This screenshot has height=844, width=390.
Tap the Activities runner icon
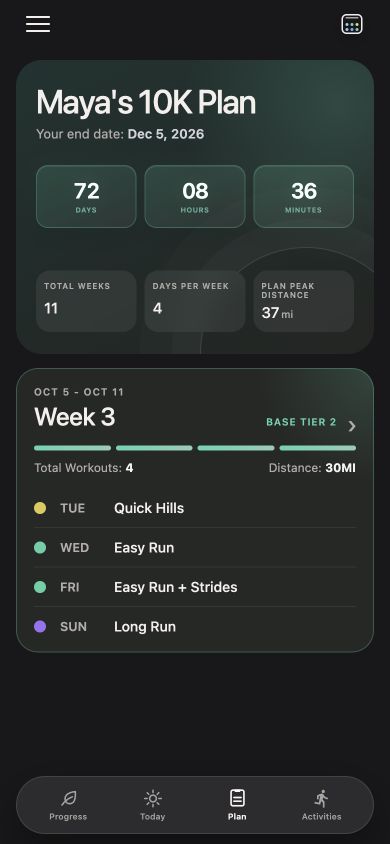click(x=322, y=798)
